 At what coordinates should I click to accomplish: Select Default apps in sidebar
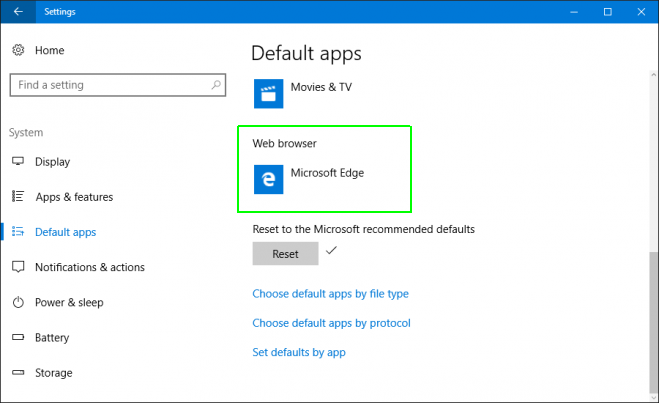tap(66, 232)
